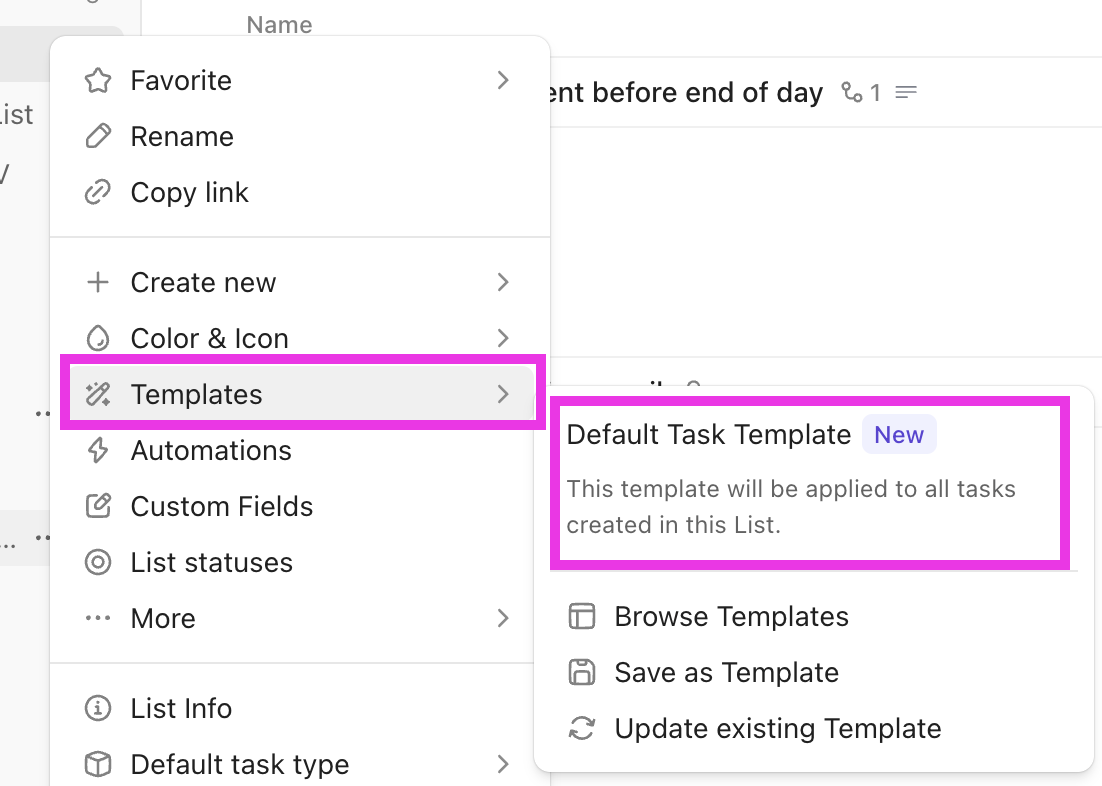Expand the Favorite submenu arrow
Image resolution: width=1102 pixels, height=786 pixels.
click(503, 81)
